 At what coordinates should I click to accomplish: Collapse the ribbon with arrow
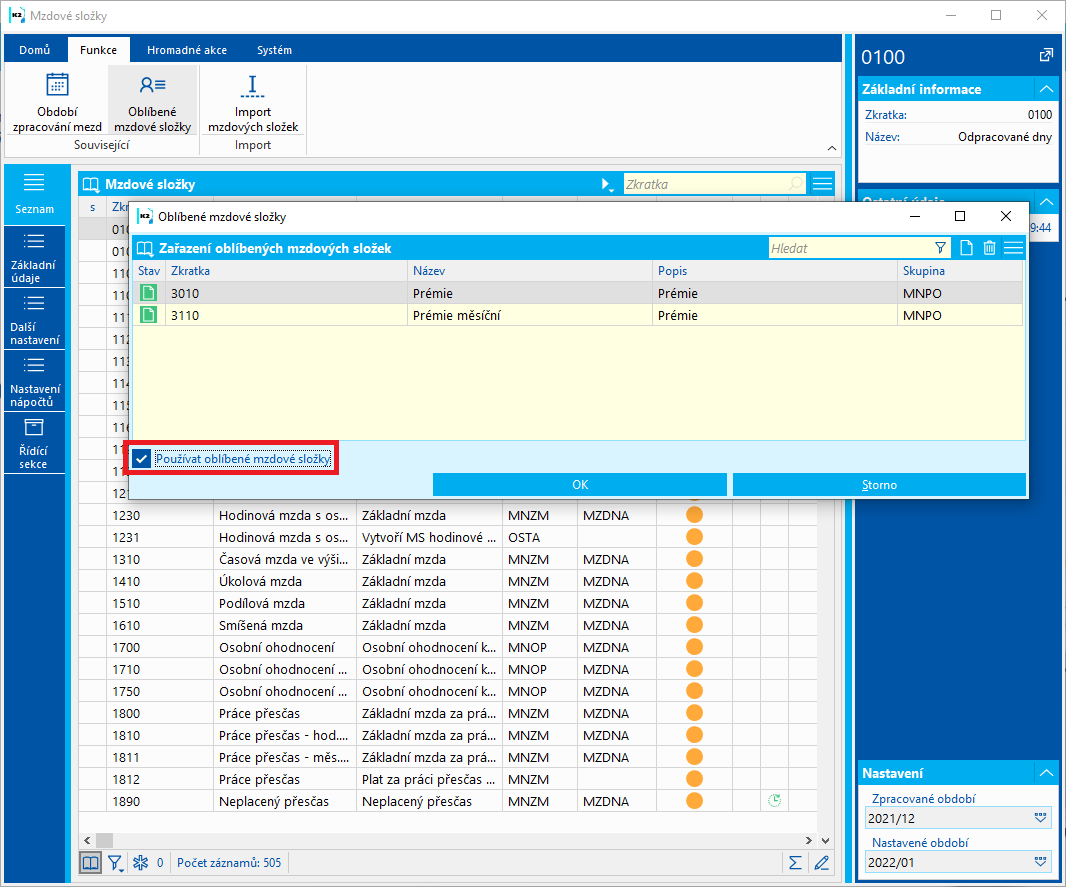[x=831, y=148]
